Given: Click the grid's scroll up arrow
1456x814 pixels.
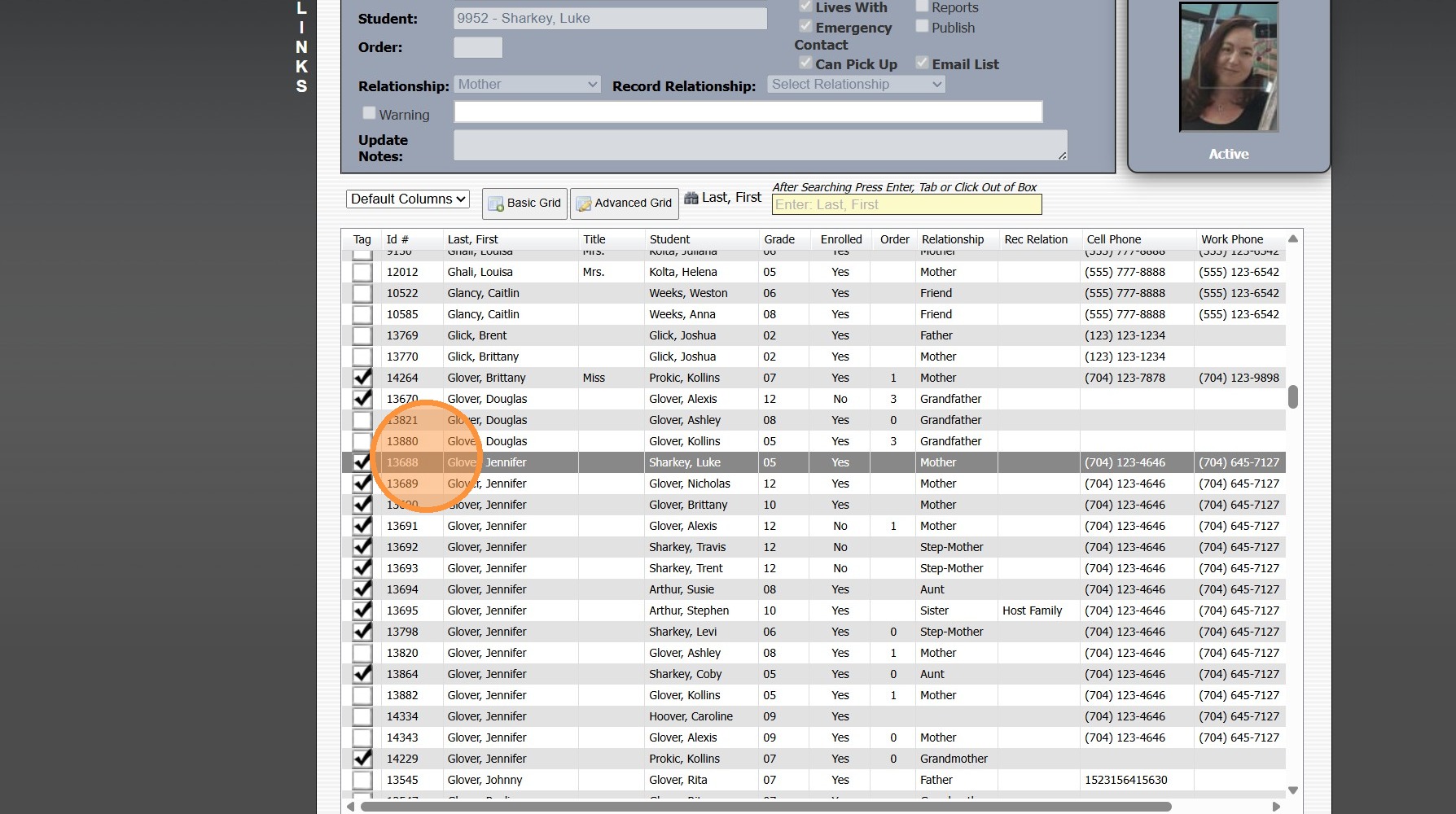Looking at the screenshot, I should tap(1292, 239).
